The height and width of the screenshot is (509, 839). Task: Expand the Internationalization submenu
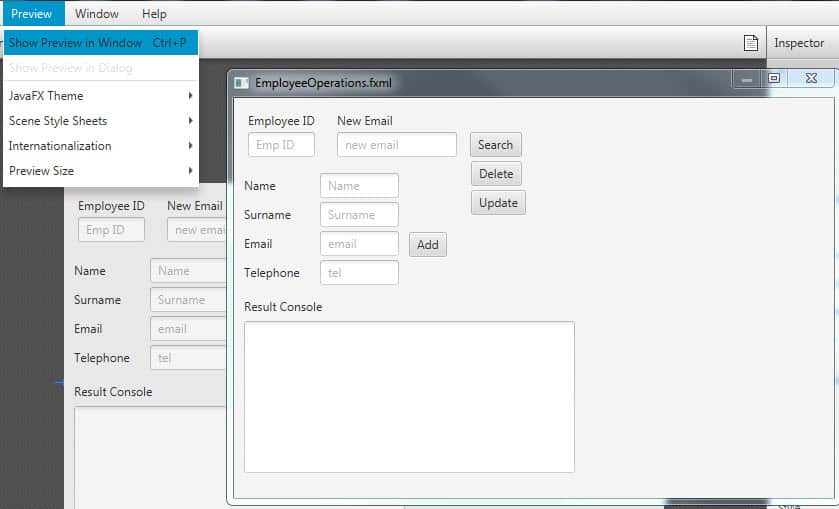(101, 146)
